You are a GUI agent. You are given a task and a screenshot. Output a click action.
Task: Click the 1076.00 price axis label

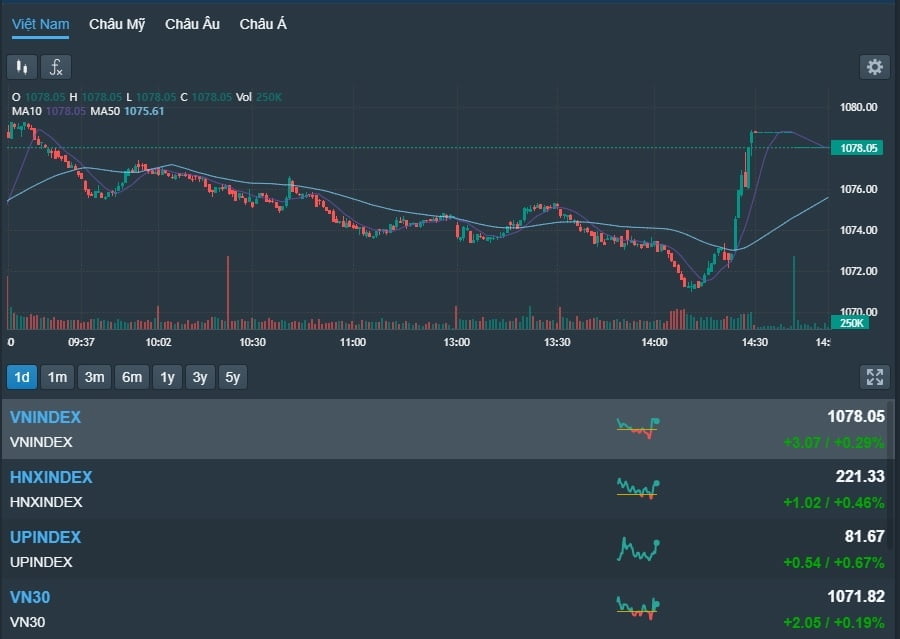click(858, 189)
